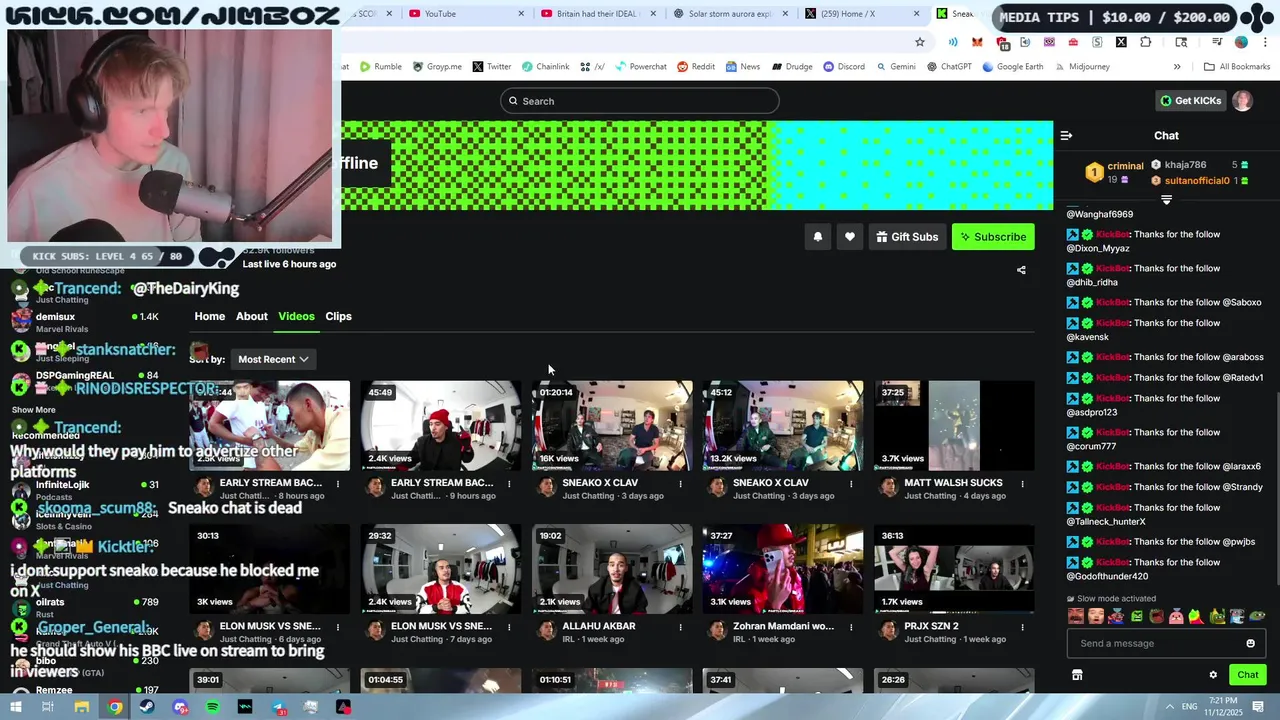
Task: Click the user profile avatar next to Get KICKs
Action: tap(1242, 100)
